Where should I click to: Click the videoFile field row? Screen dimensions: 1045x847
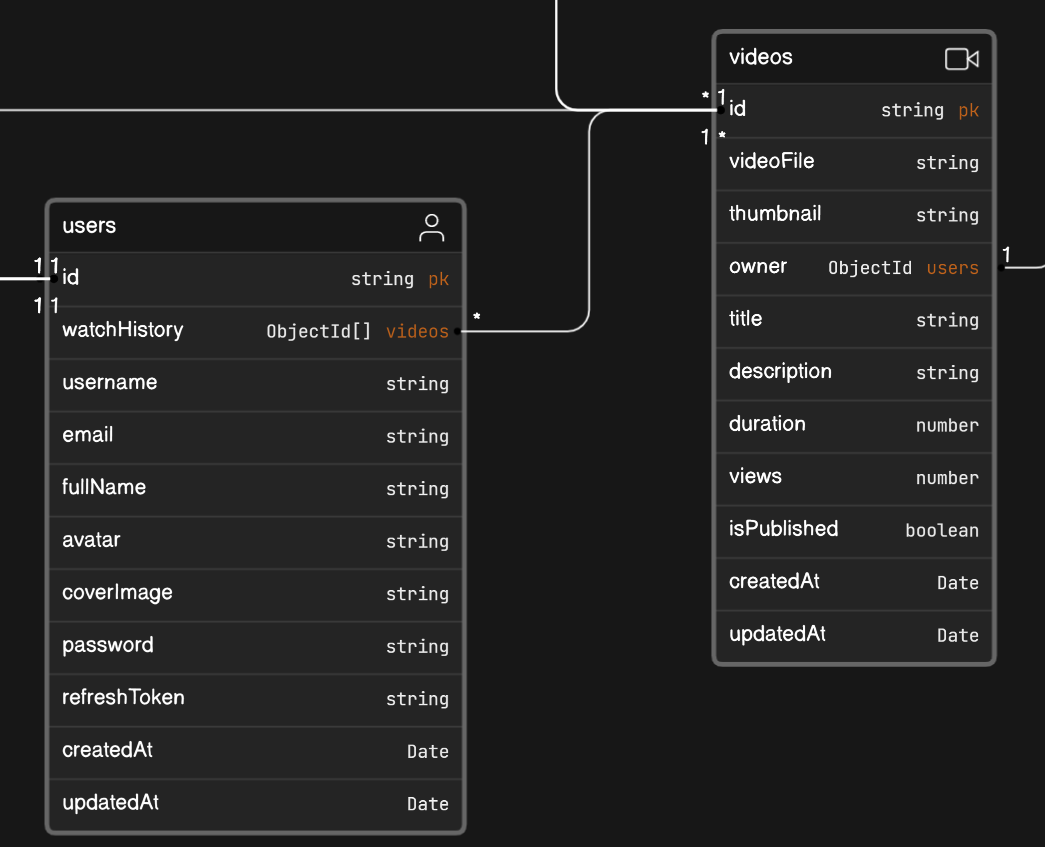pos(771,161)
